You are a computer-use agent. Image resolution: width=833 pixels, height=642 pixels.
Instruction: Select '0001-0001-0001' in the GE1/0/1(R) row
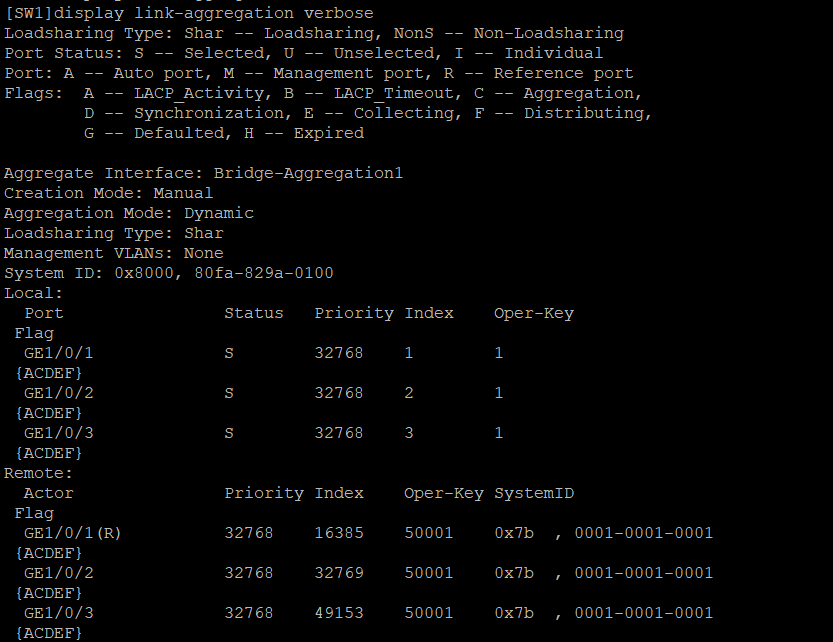(x=643, y=533)
